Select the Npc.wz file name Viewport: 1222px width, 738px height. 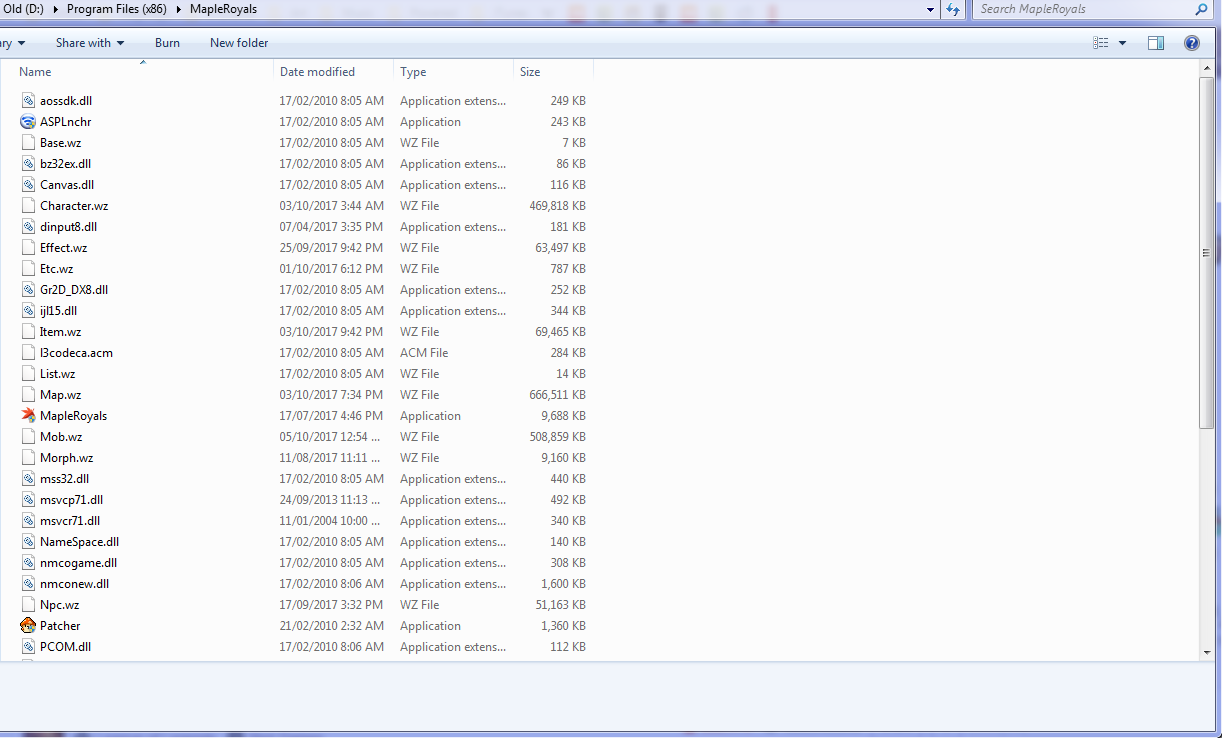pos(59,605)
